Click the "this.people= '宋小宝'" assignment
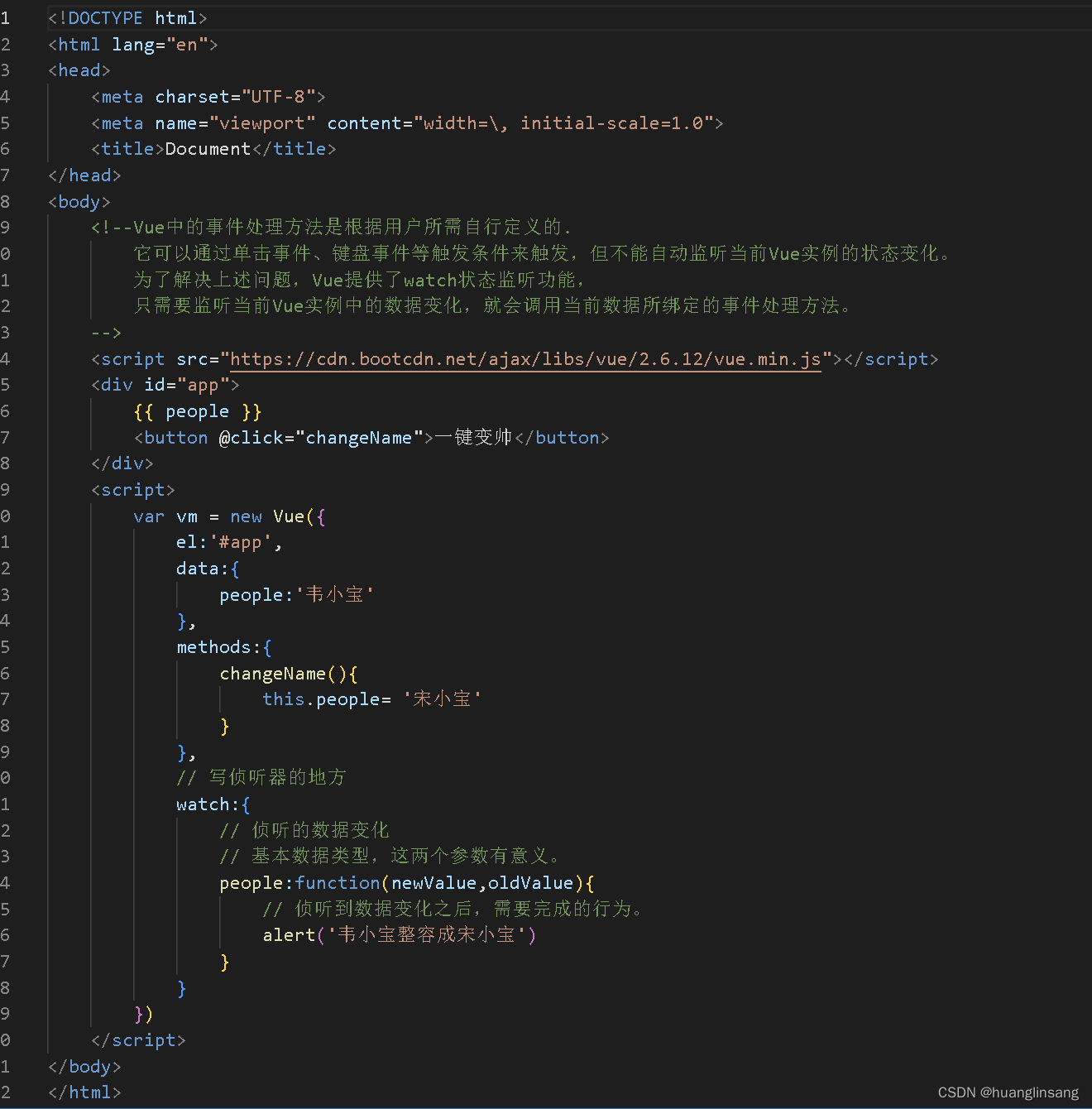Viewport: 1092px width, 1109px height. (x=372, y=699)
